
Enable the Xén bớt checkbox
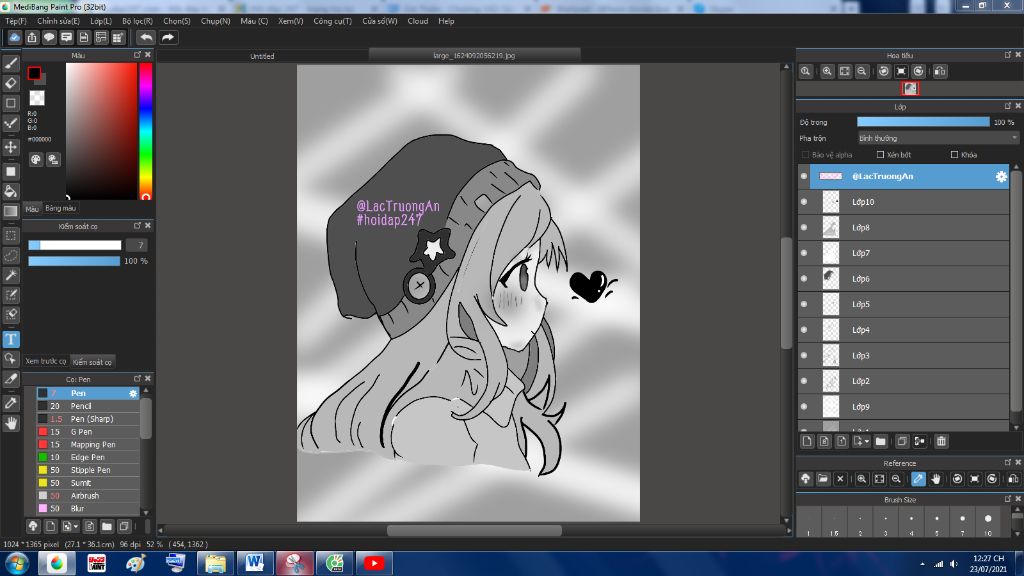pyautogui.click(x=880, y=155)
